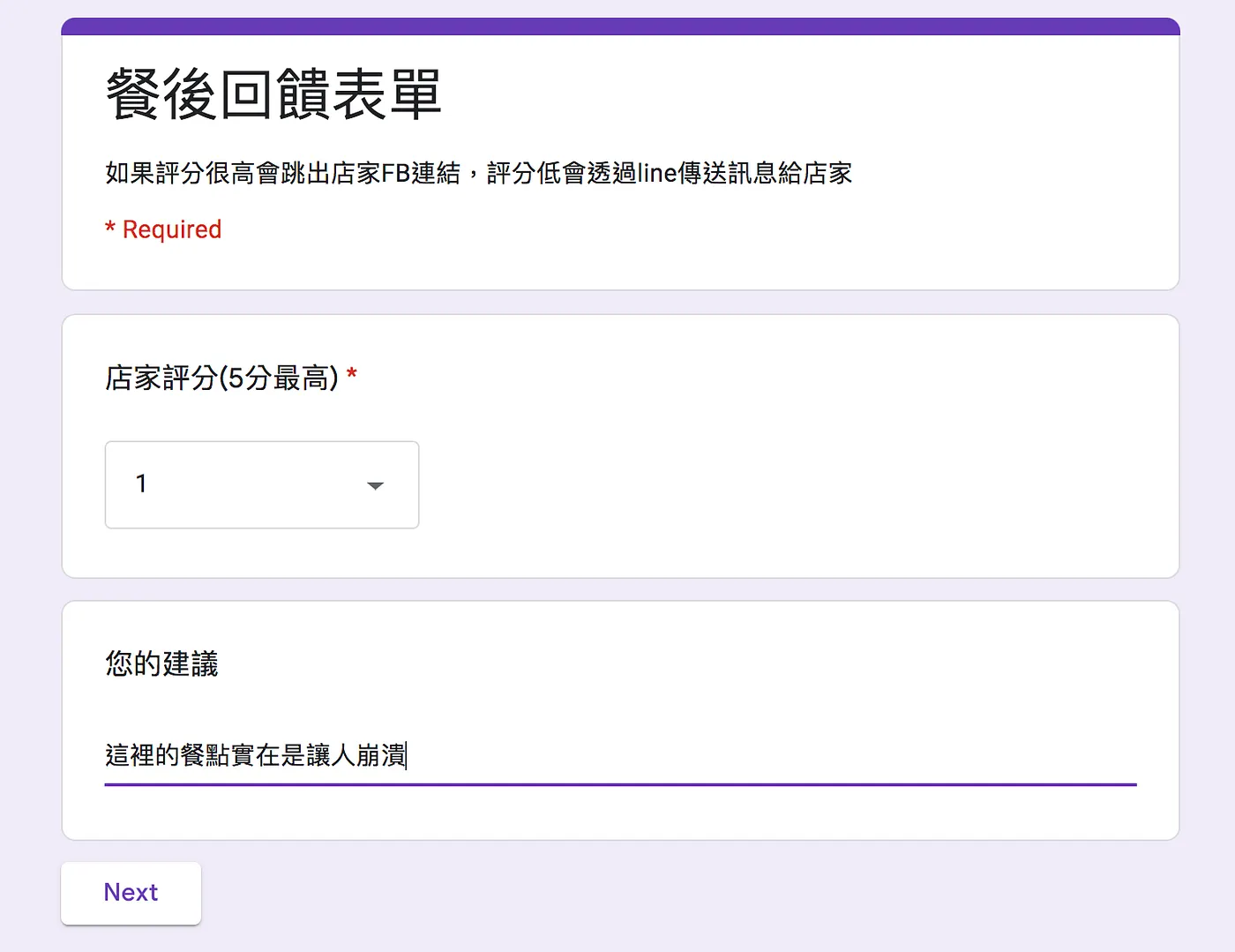The width and height of the screenshot is (1235, 952).
Task: Select the form title 餐後回饋表單
Action: pyautogui.click(x=273, y=94)
